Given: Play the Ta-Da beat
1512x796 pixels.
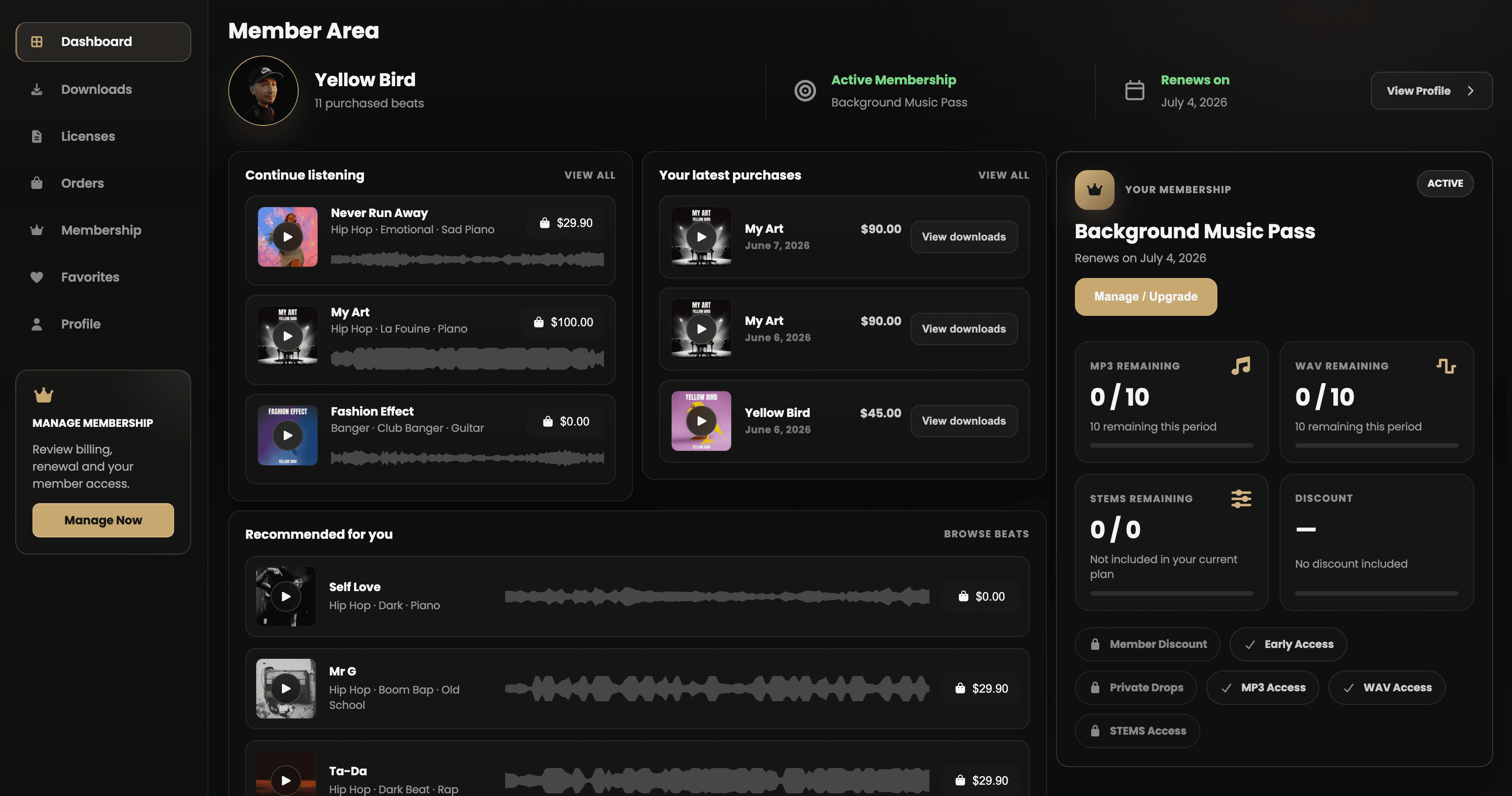Looking at the screenshot, I should coord(286,781).
